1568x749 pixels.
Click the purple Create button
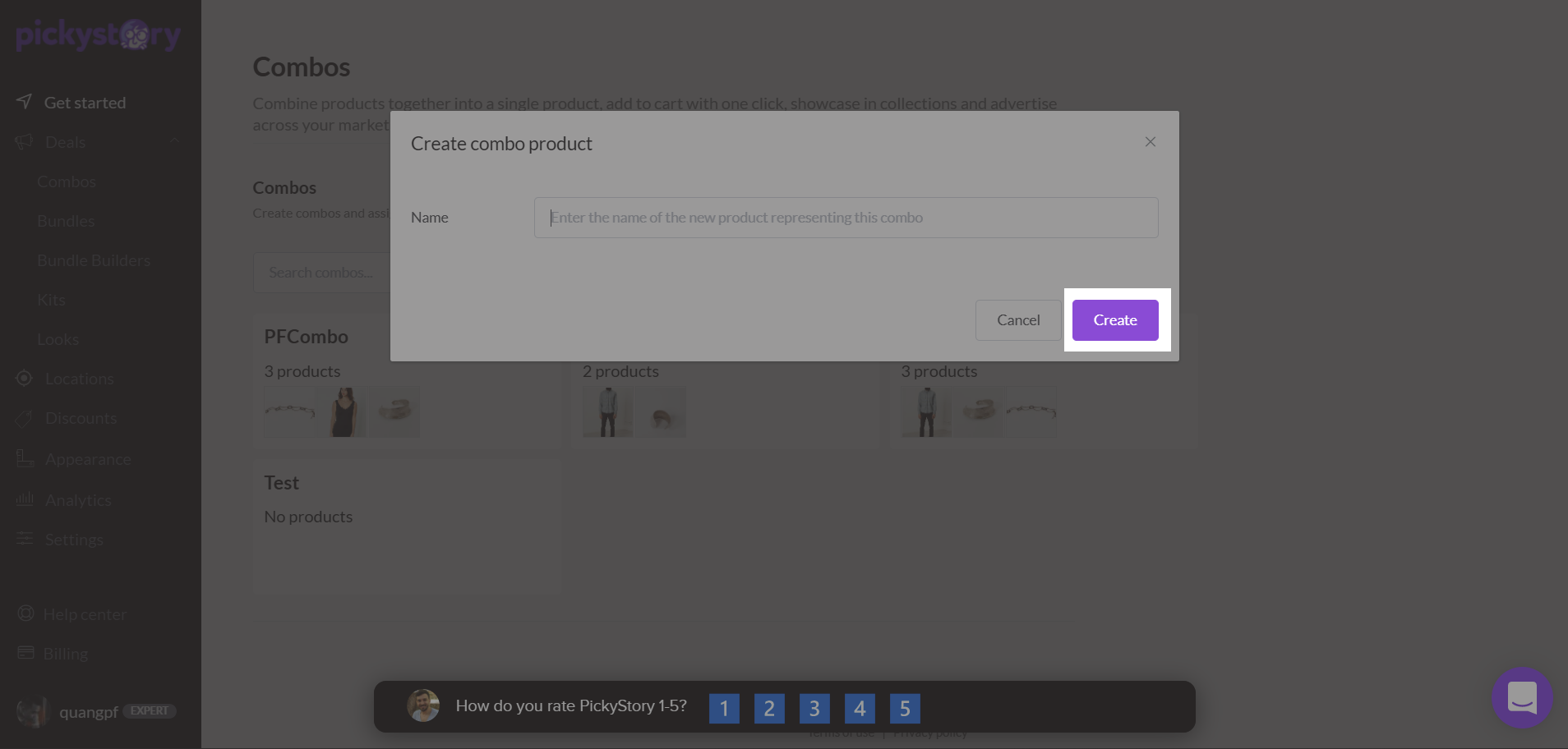tap(1115, 320)
